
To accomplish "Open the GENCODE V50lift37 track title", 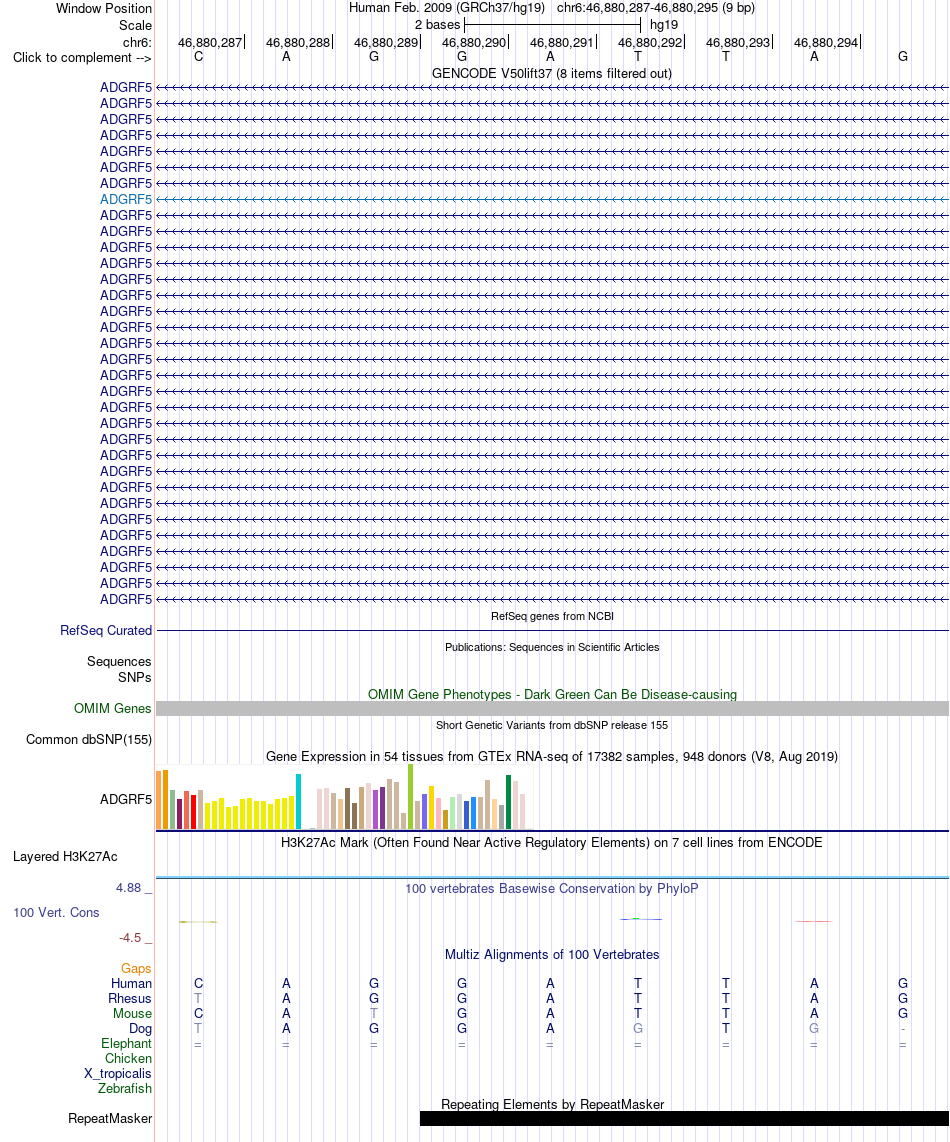I will click(551, 74).
